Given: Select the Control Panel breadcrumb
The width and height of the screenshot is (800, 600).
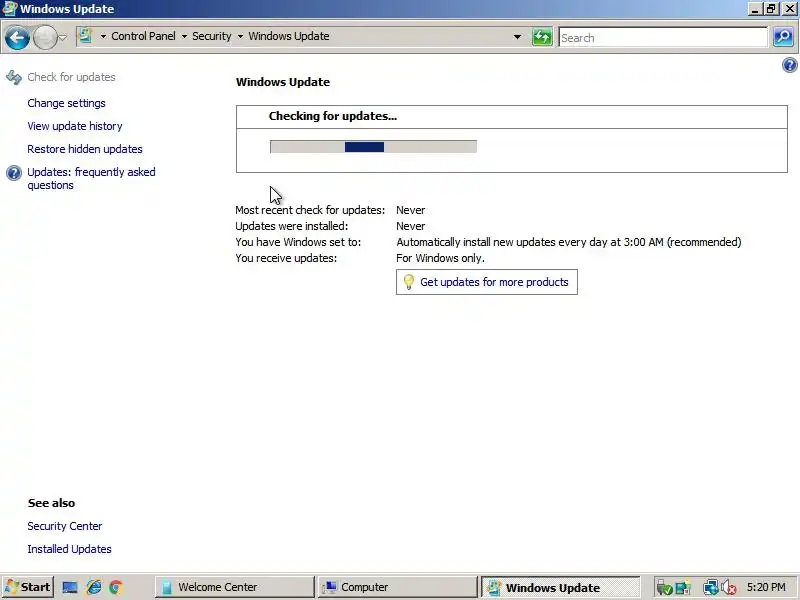Looking at the screenshot, I should point(143,36).
